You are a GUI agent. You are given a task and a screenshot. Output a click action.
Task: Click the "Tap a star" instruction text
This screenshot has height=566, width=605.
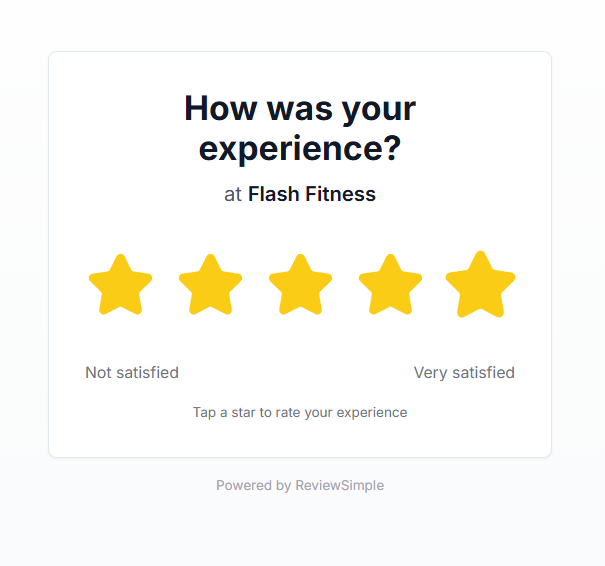[x=300, y=412]
